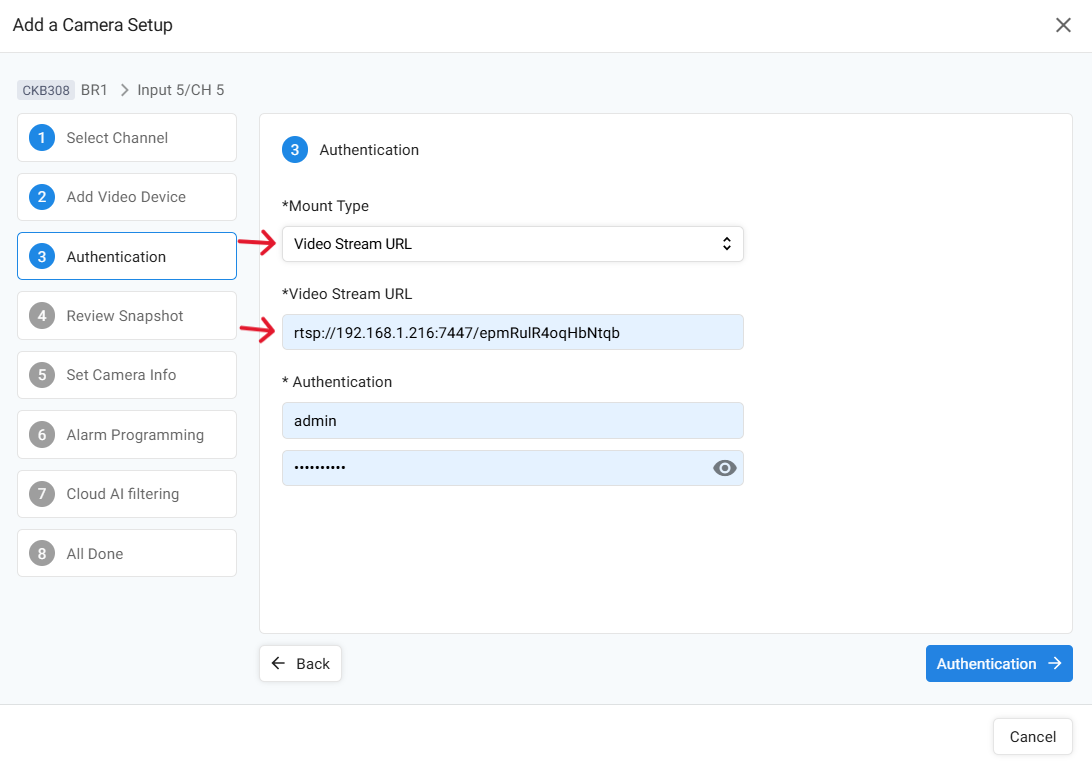
Task: Click the Video Stream URL input field
Action: click(x=512, y=332)
